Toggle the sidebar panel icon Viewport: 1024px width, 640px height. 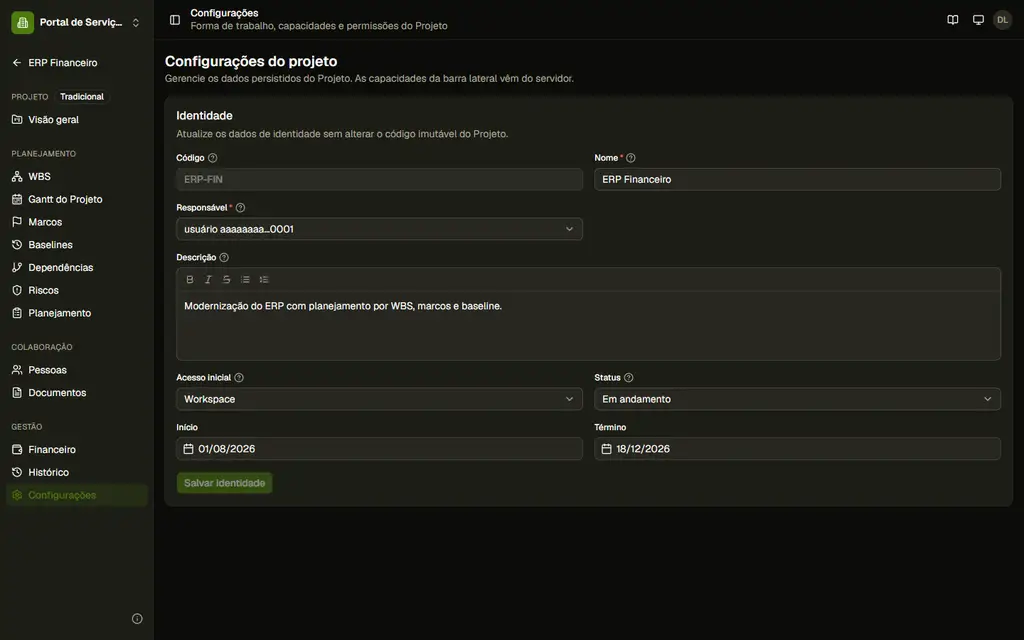tap(175, 20)
